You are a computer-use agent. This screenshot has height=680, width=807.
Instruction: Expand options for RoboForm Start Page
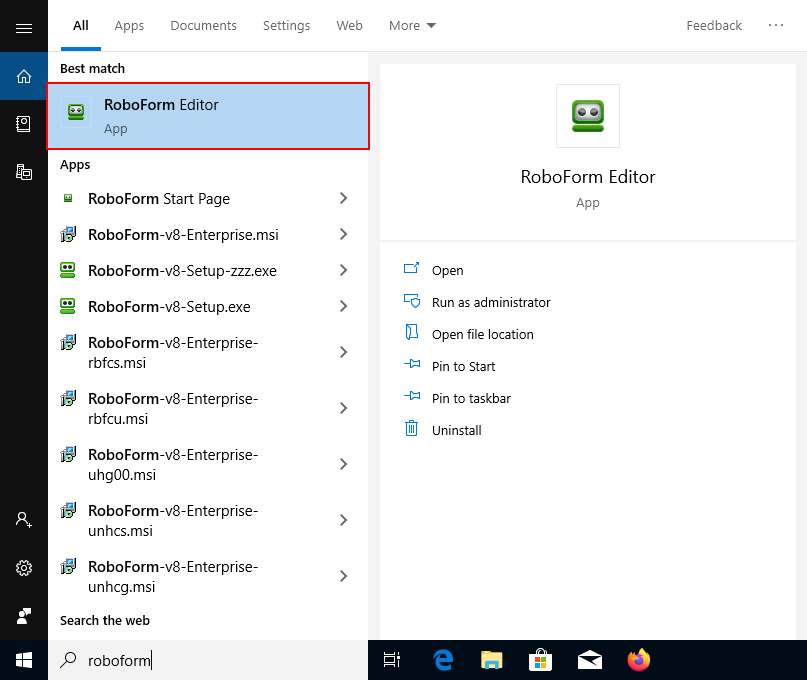click(x=344, y=199)
